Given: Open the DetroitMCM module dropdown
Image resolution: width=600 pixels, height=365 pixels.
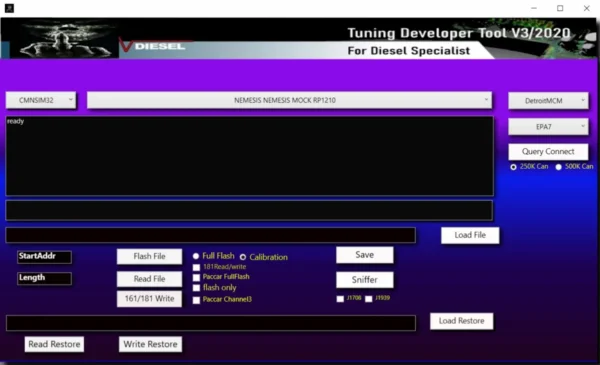Looking at the screenshot, I should pos(548,101).
